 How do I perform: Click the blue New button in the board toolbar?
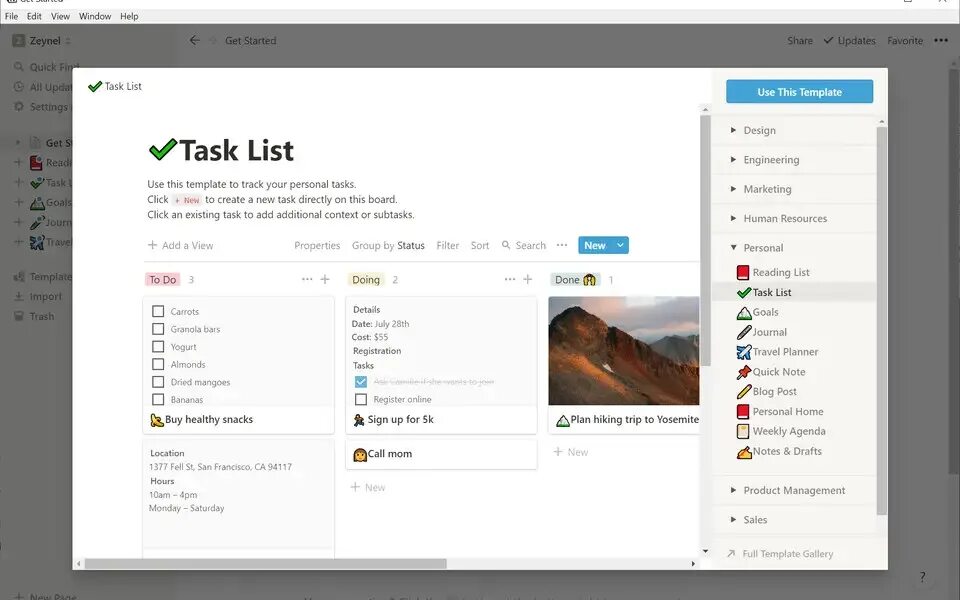tap(595, 245)
